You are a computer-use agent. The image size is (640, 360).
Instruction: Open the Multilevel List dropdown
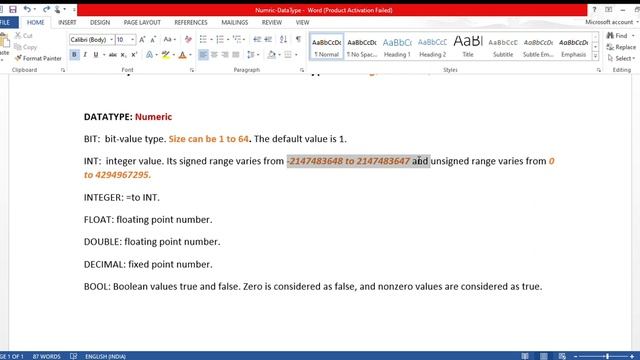tap(244, 40)
